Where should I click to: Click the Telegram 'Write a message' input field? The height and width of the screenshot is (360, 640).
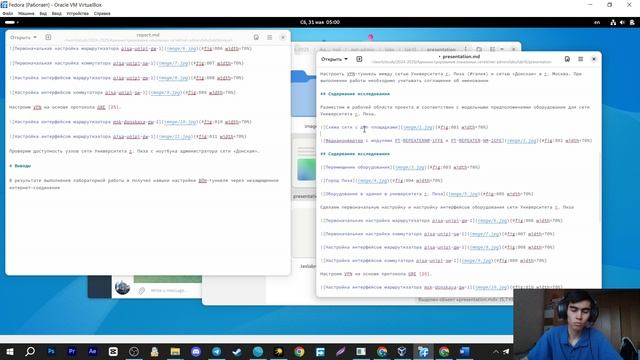(x=169, y=290)
